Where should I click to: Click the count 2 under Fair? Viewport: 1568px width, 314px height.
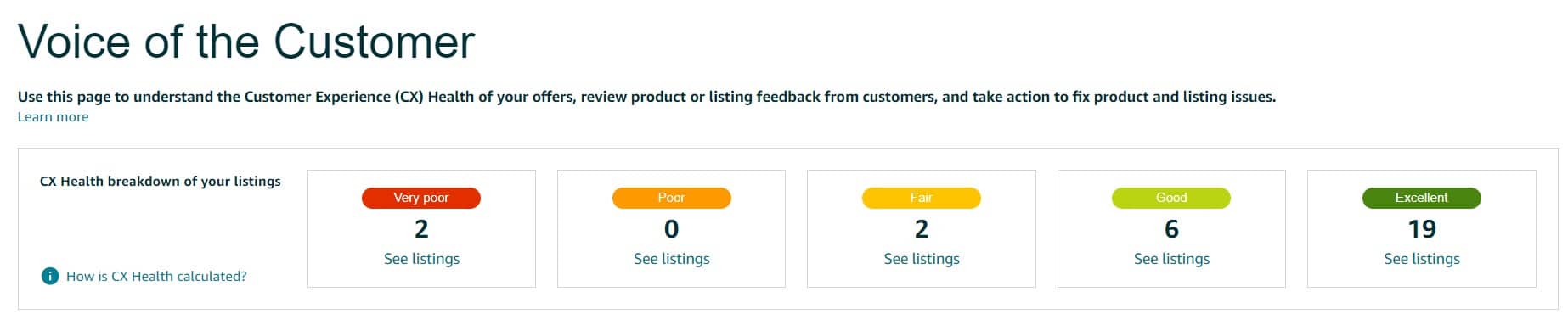point(922,229)
